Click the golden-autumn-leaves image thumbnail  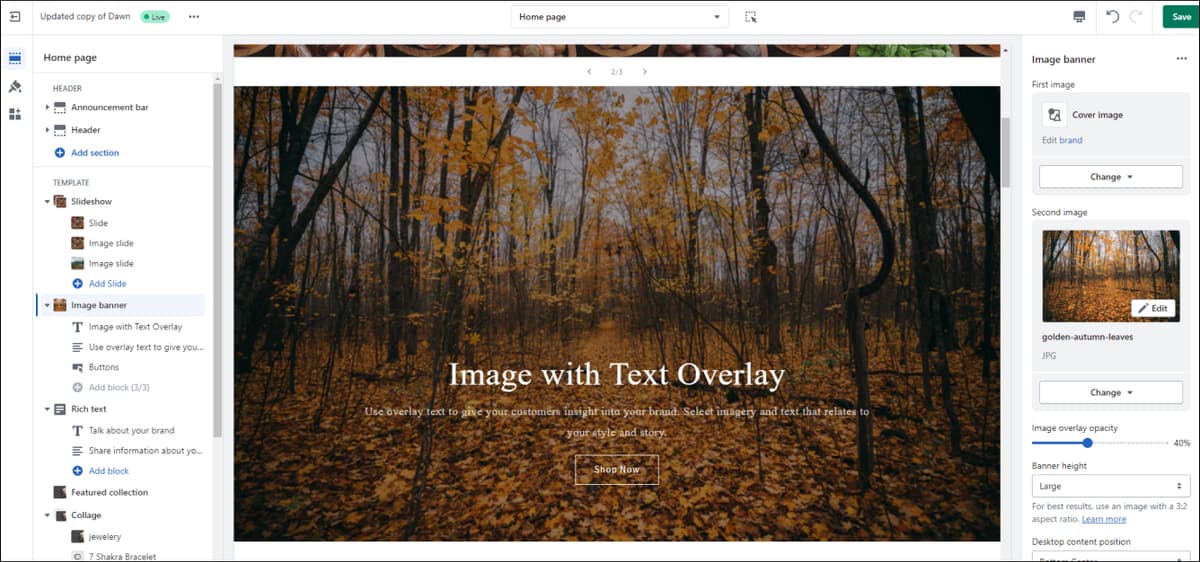click(1111, 276)
